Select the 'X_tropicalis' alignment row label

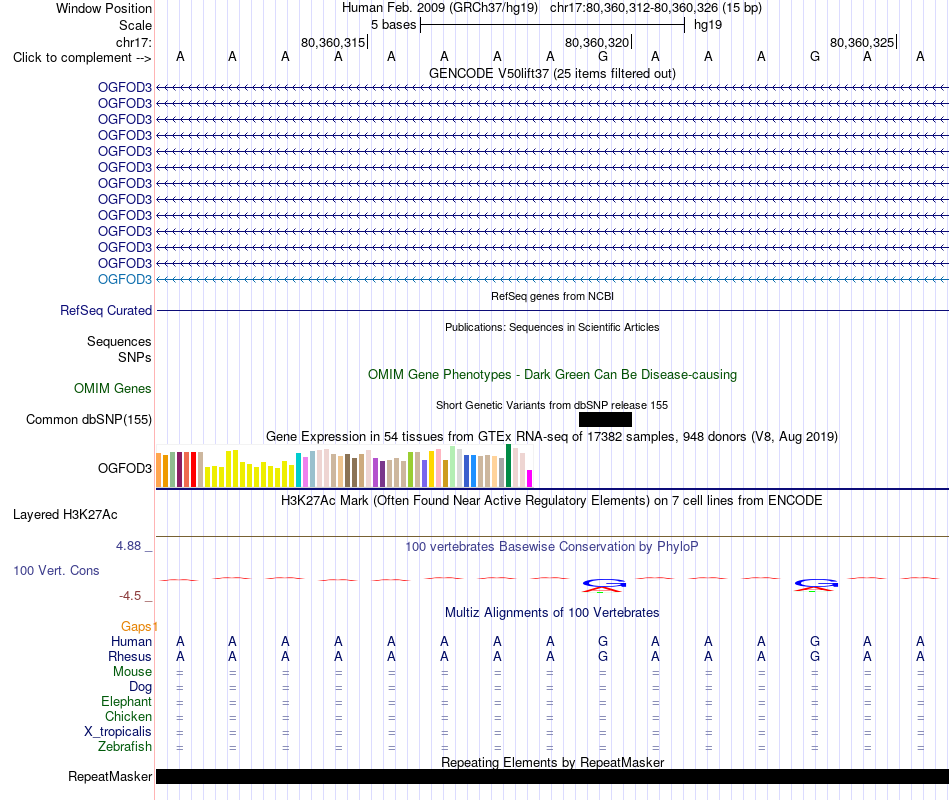pyautogui.click(x=118, y=732)
